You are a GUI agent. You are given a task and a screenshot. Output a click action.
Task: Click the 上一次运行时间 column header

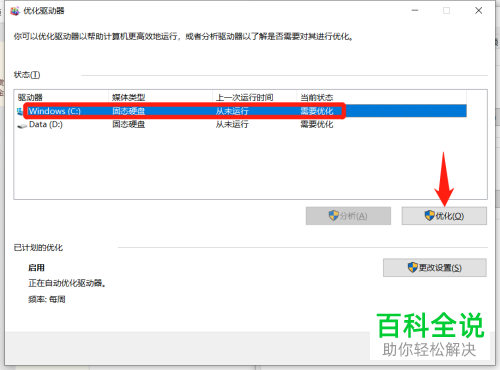coord(254,97)
